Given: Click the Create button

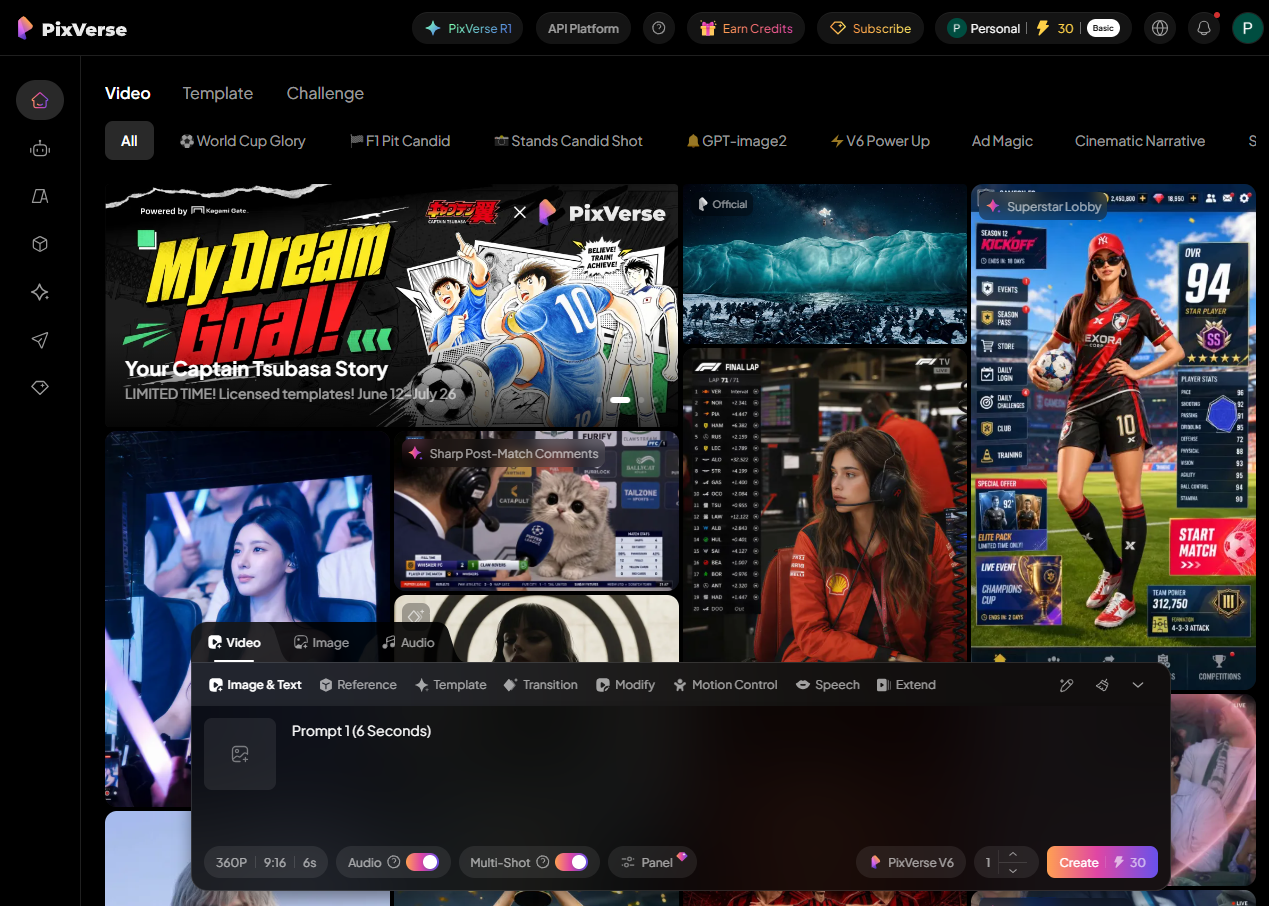Looking at the screenshot, I should (1102, 862).
